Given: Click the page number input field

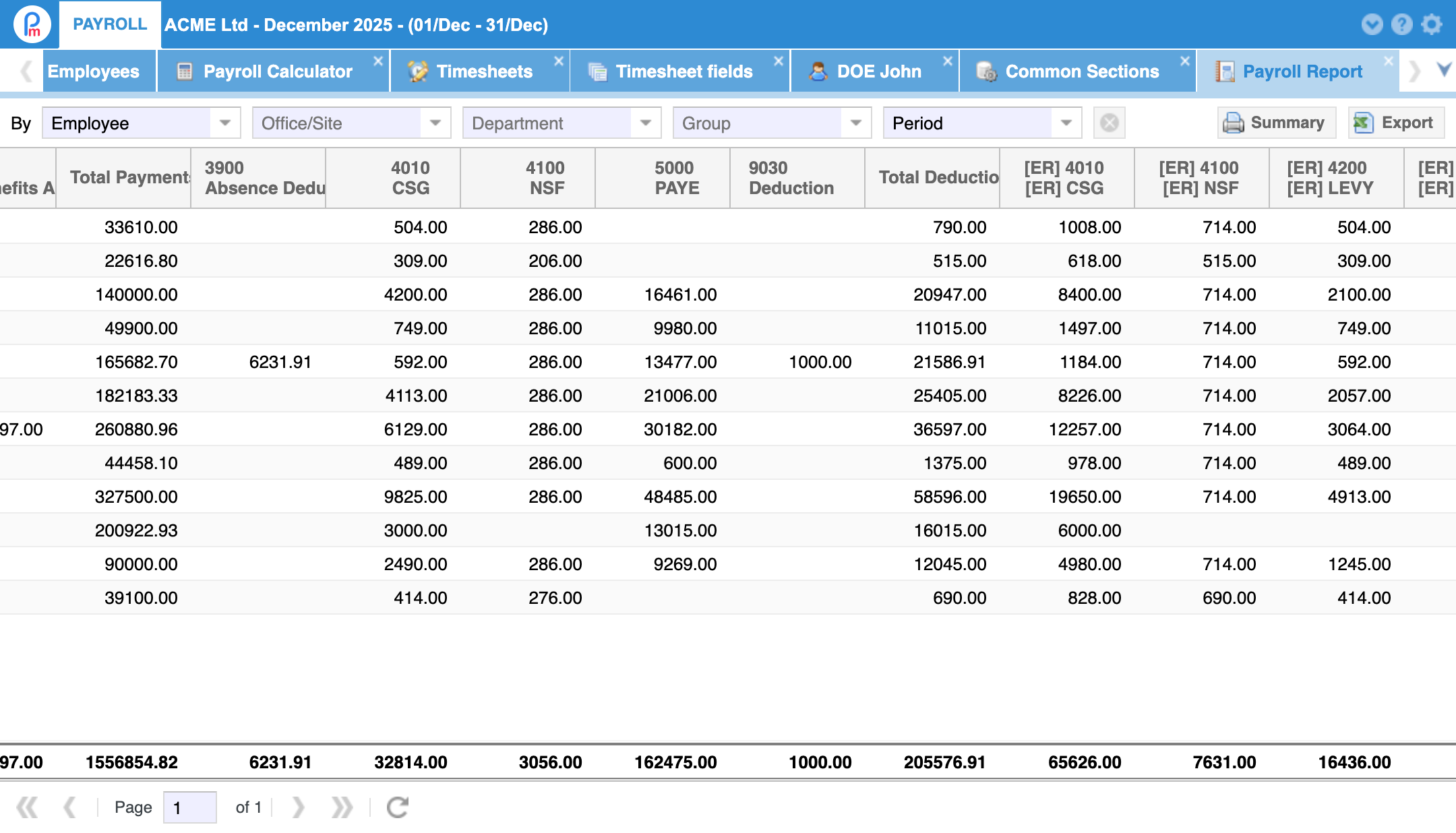Looking at the screenshot, I should click(189, 807).
